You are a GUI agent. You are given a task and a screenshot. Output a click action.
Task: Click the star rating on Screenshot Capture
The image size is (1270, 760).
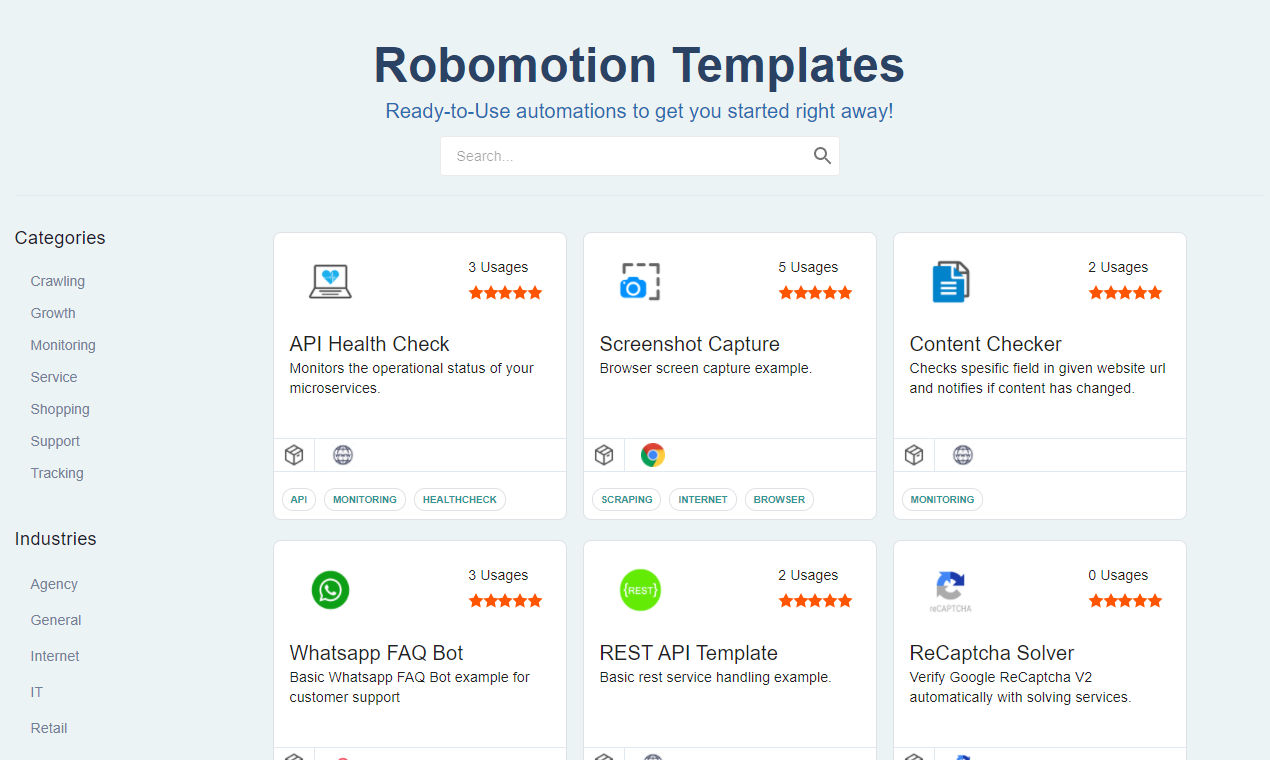[815, 293]
